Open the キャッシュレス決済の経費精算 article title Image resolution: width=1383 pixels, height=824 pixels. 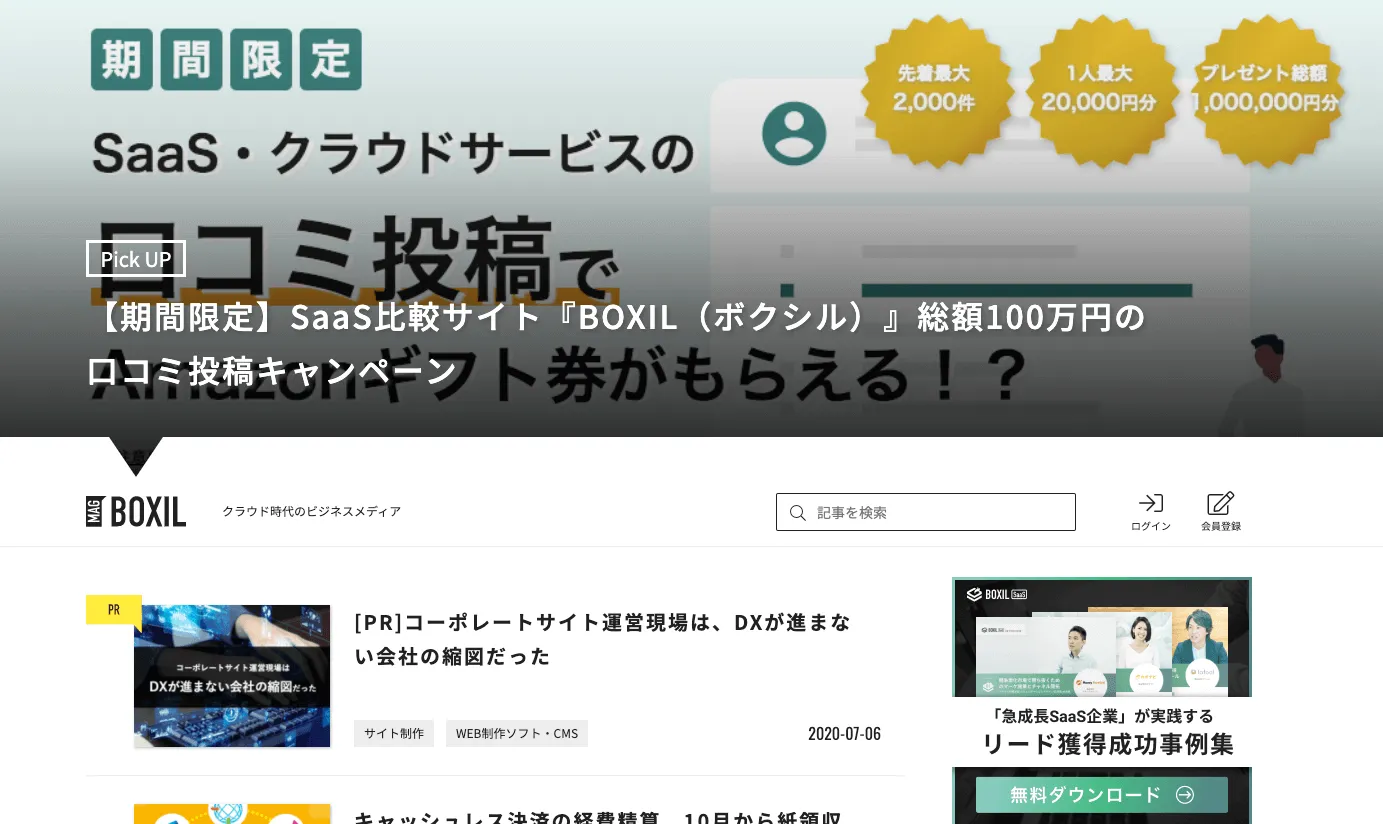[598, 816]
